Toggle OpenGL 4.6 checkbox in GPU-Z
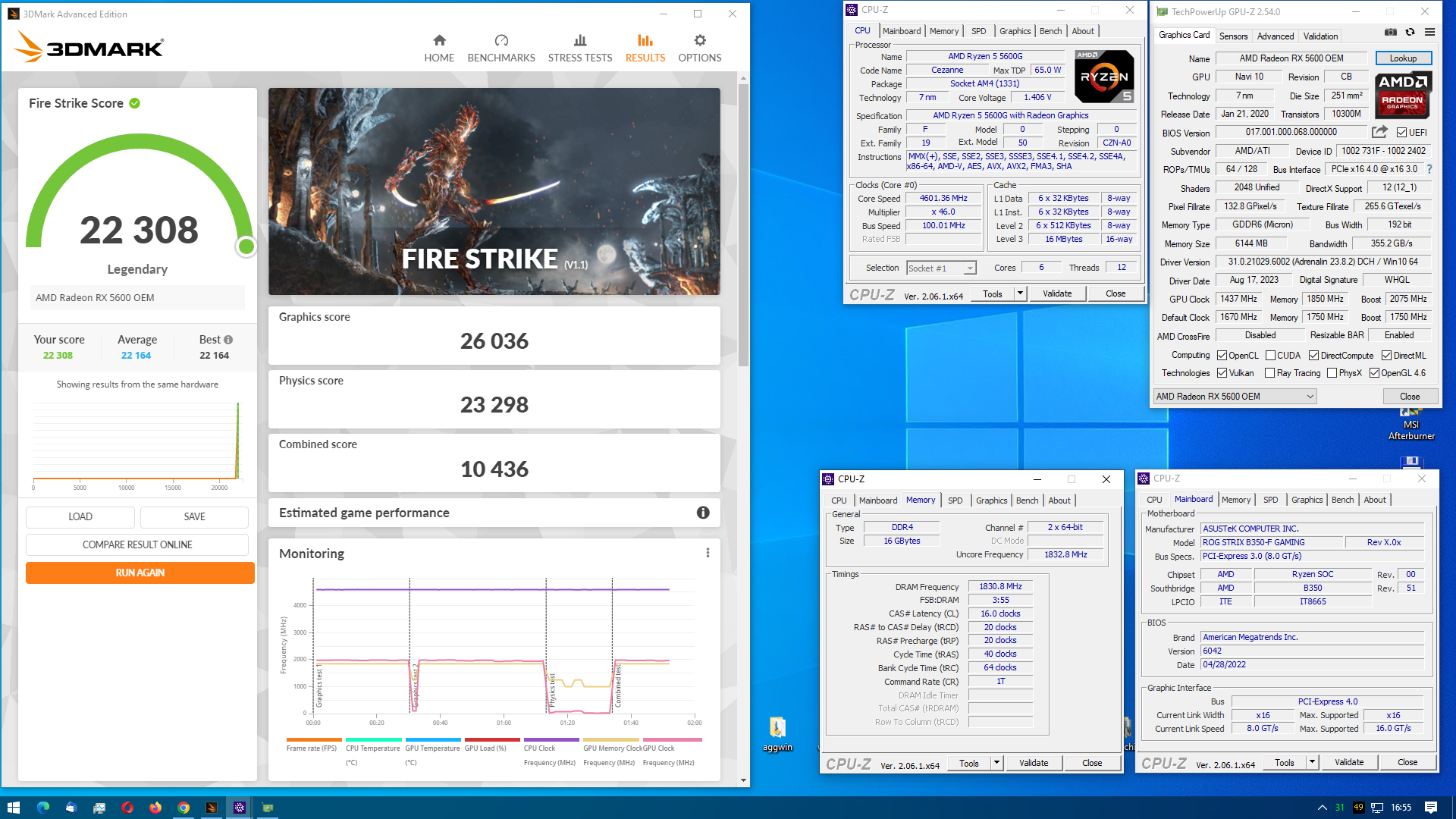 point(1374,373)
